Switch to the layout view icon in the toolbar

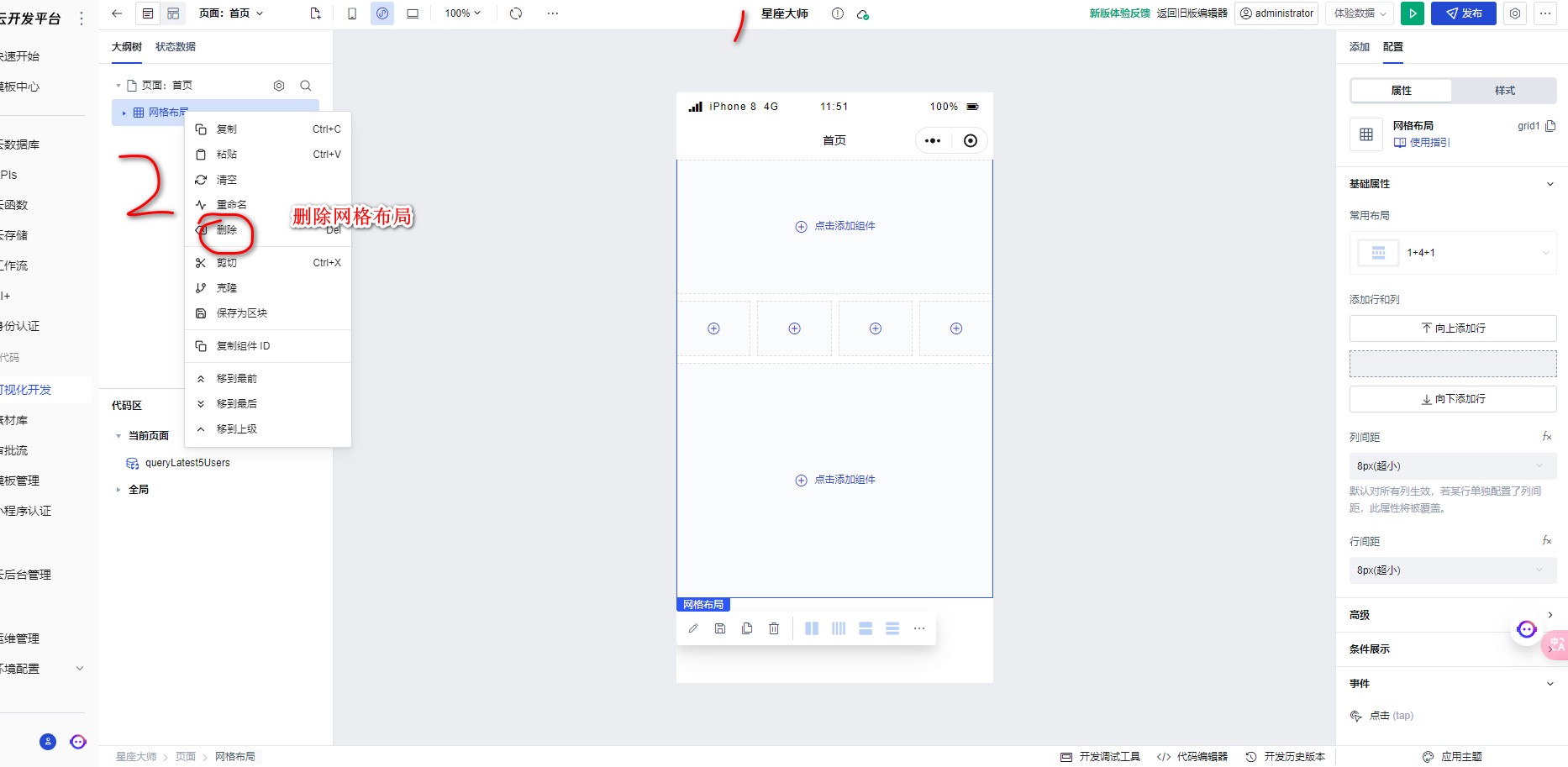[173, 13]
